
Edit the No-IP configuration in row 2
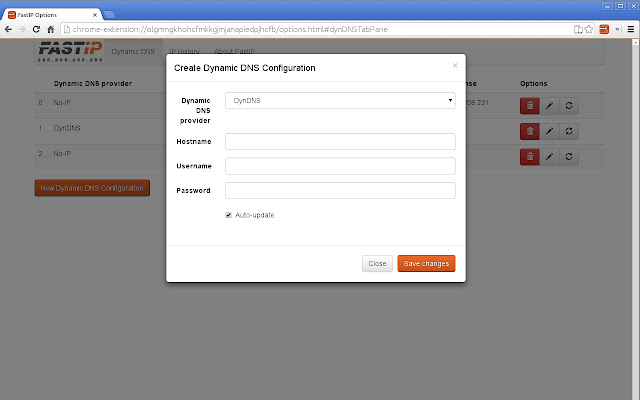pos(549,156)
